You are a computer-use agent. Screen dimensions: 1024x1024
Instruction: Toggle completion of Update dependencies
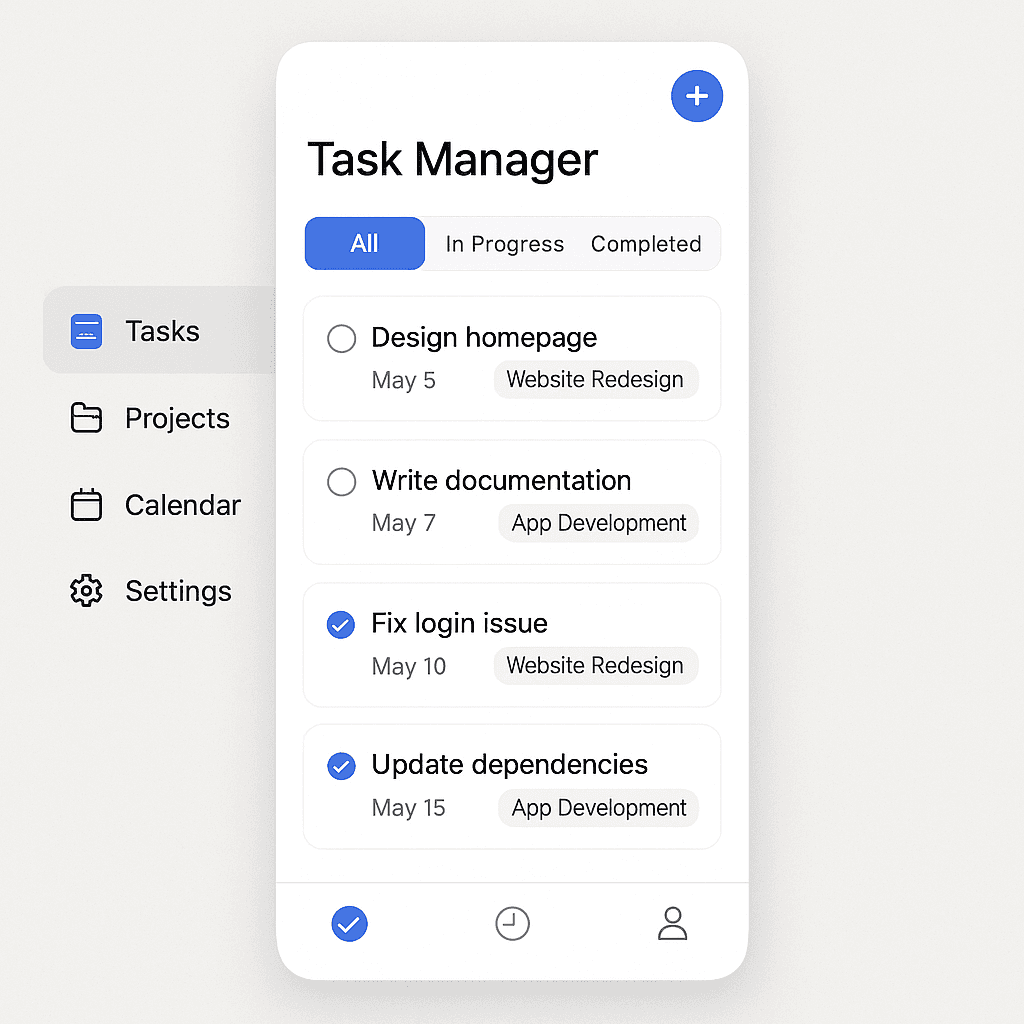(341, 765)
